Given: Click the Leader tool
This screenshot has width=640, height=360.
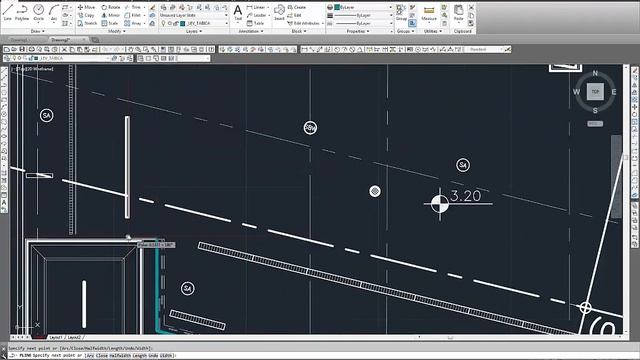Looking at the screenshot, I should pos(256,15).
